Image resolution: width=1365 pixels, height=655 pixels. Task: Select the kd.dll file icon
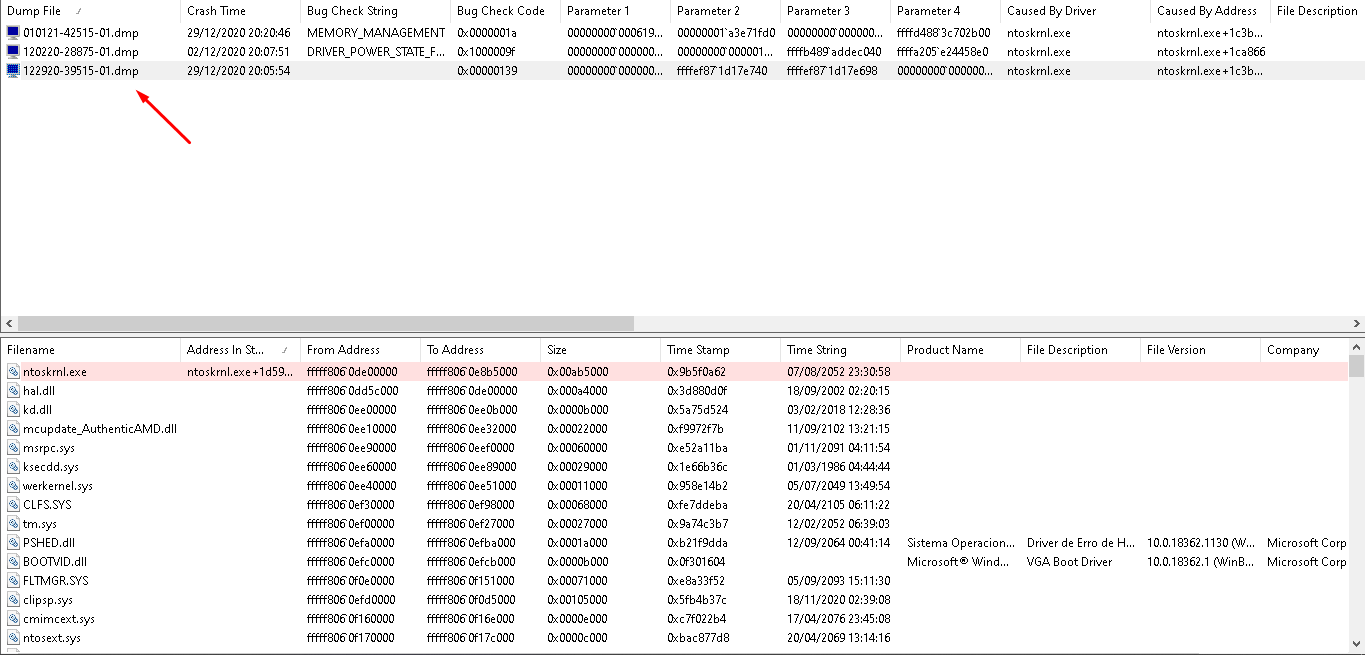point(13,410)
